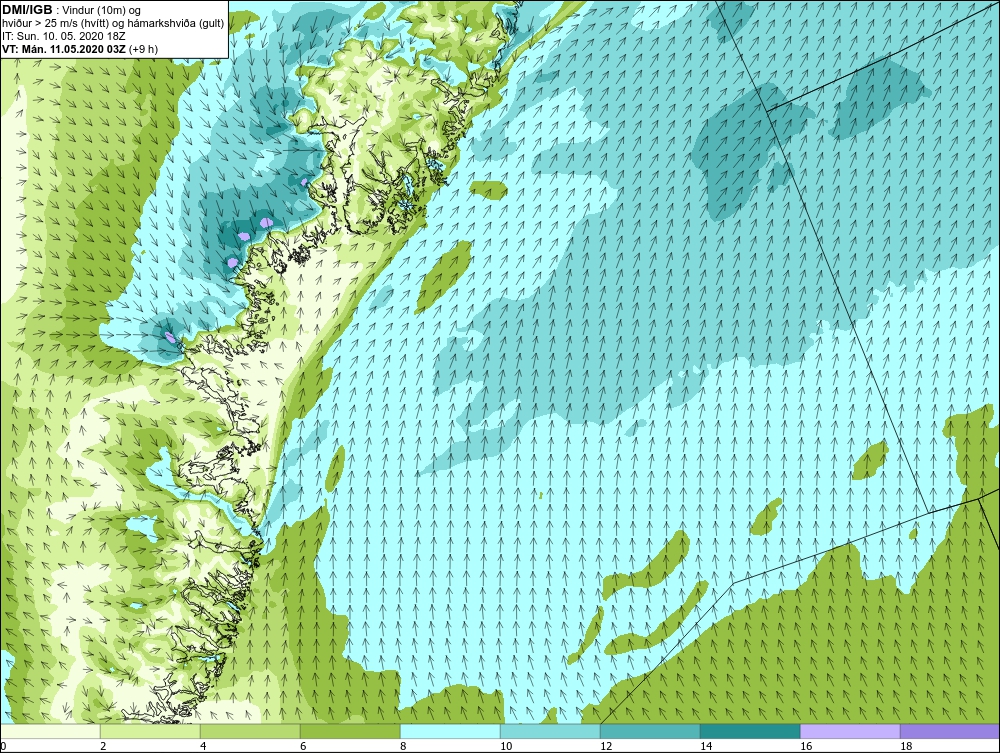Click the "VT: Mán. 11.05.2020 03Z" valid time
1000x753 pixels.
(x=64, y=48)
